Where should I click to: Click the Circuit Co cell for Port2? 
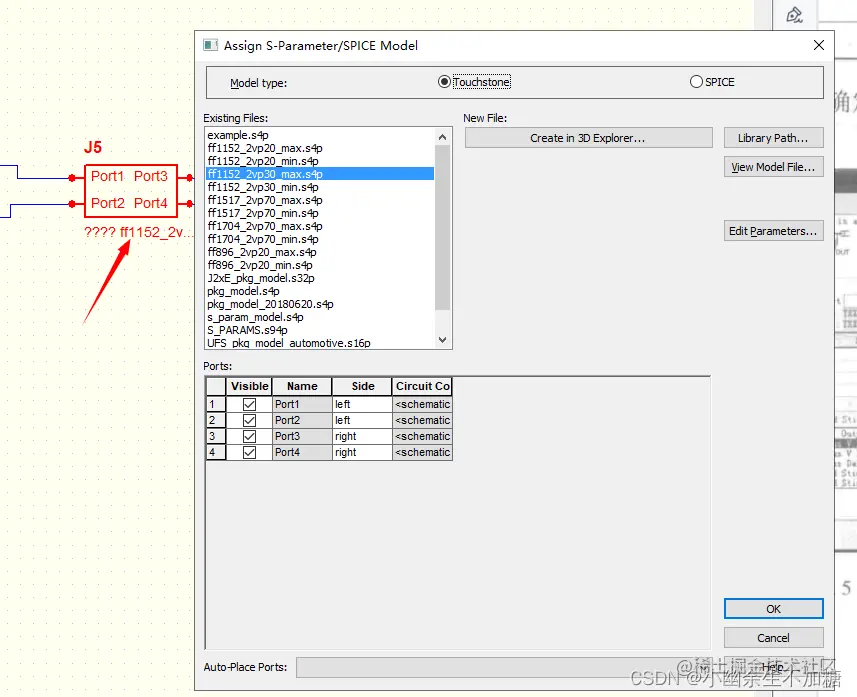422,420
